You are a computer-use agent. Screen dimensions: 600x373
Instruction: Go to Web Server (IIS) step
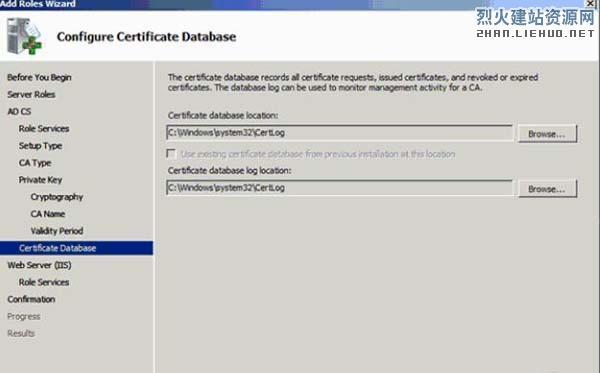pyautogui.click(x=39, y=265)
